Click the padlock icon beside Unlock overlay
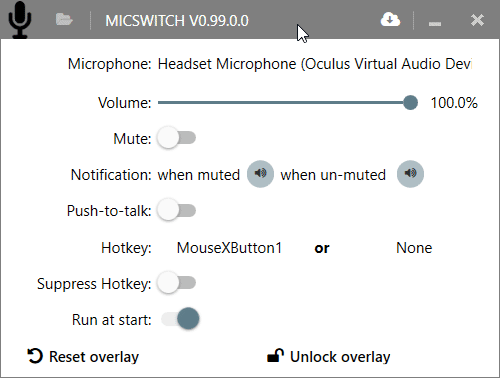 click(275, 355)
